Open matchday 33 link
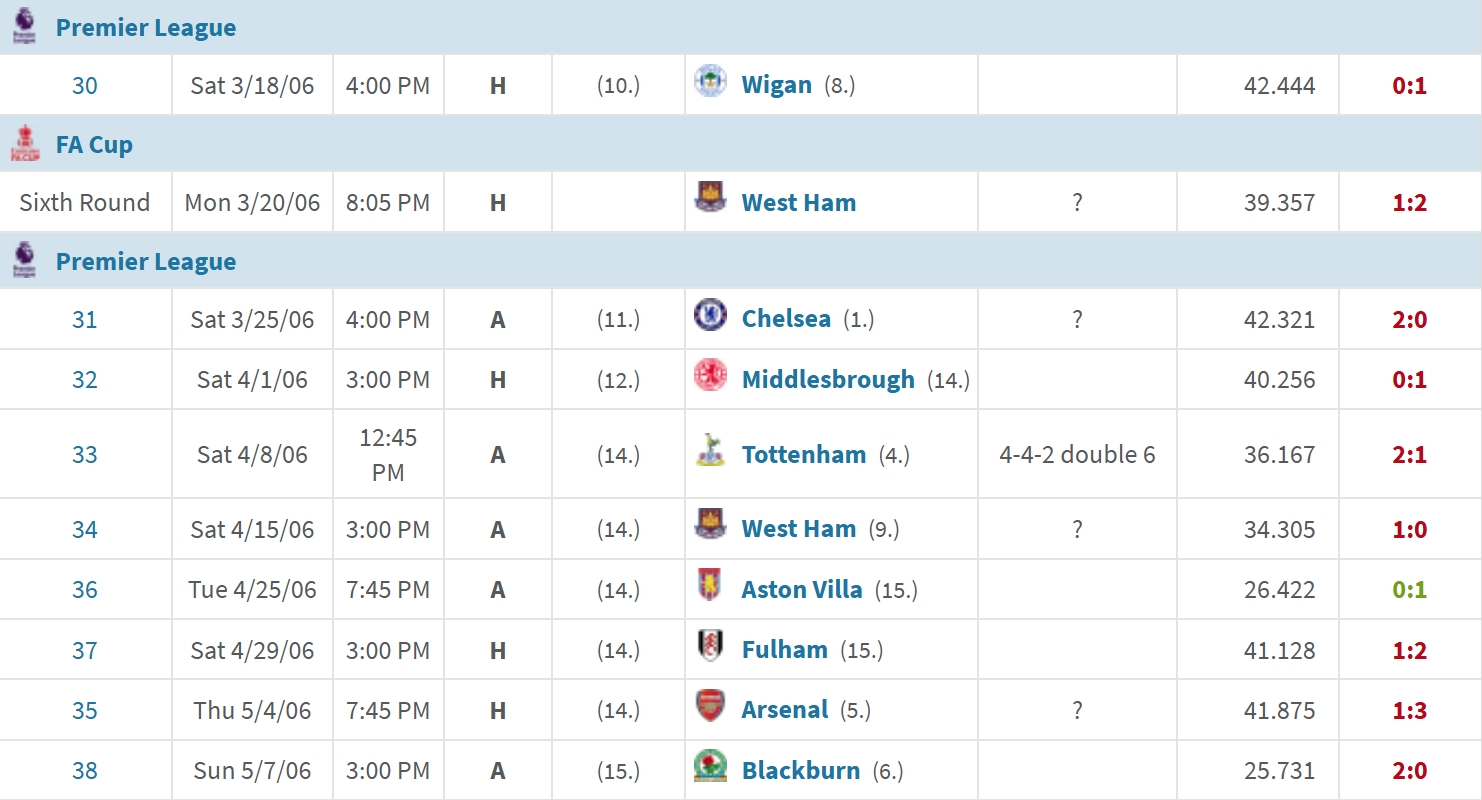Image resolution: width=1482 pixels, height=800 pixels. point(85,455)
